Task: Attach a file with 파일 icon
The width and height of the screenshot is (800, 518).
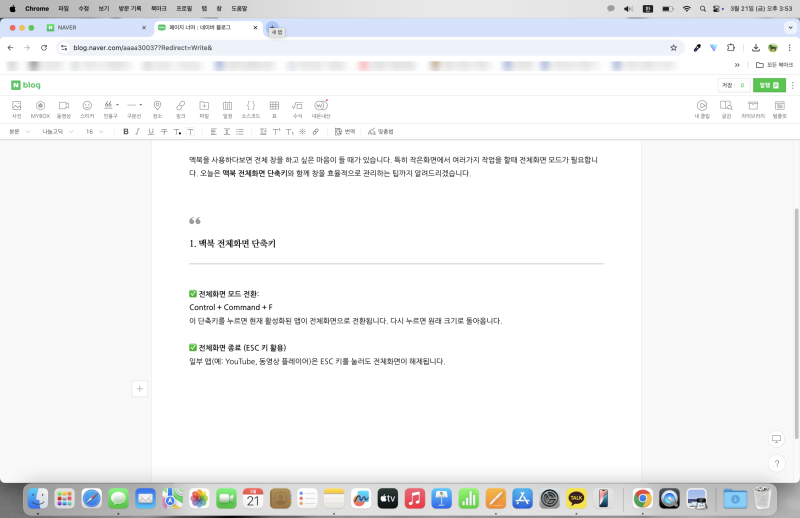Action: [x=204, y=109]
